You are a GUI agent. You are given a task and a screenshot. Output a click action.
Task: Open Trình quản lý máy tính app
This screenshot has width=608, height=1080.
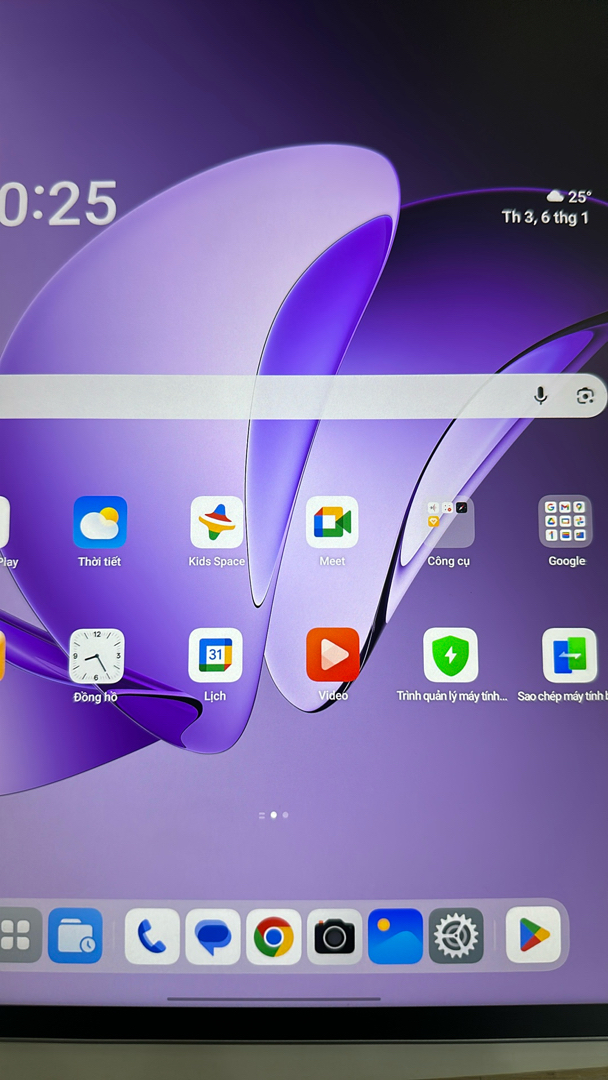[450, 656]
